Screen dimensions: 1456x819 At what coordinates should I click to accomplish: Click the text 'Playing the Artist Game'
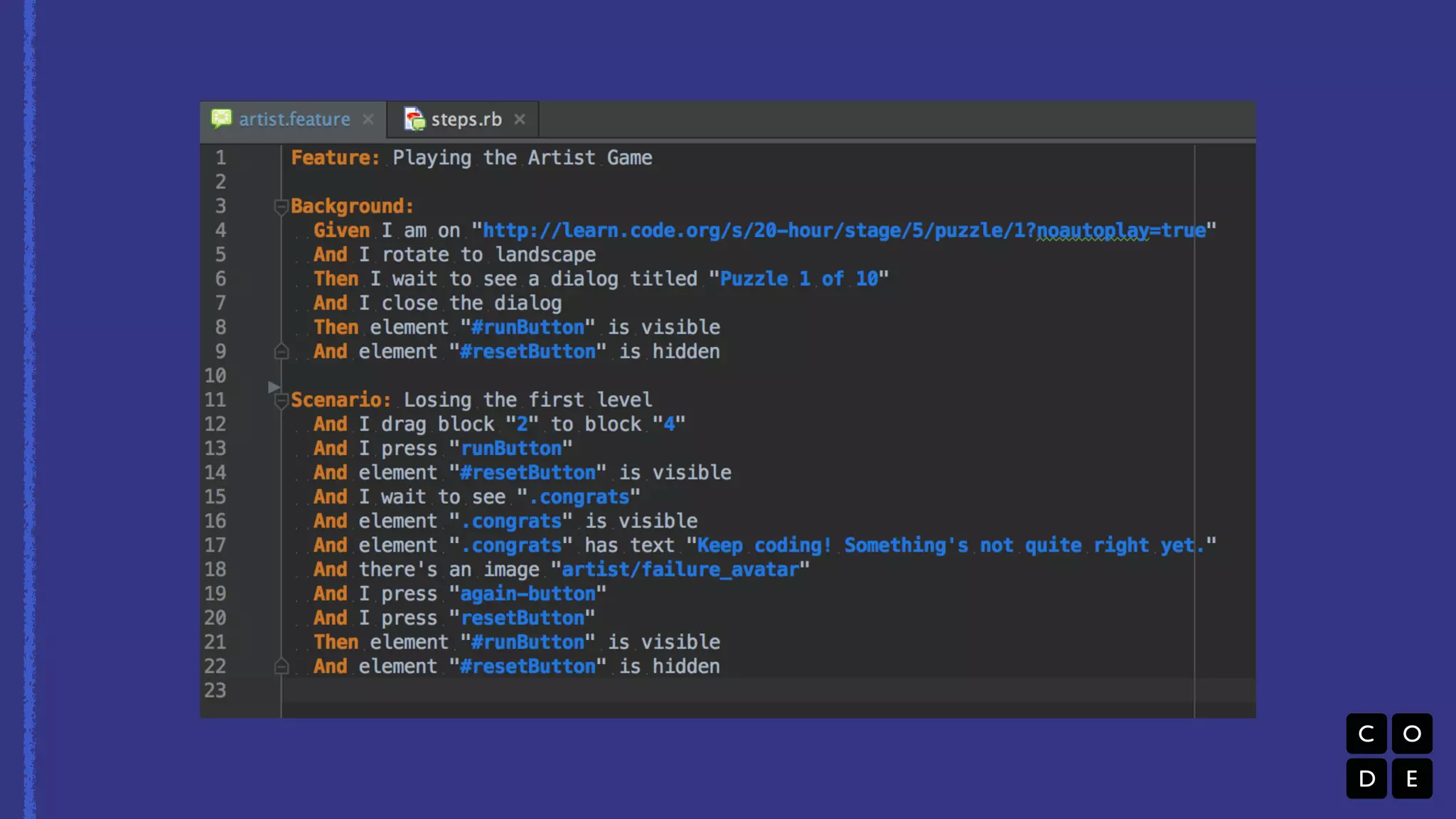click(523, 158)
